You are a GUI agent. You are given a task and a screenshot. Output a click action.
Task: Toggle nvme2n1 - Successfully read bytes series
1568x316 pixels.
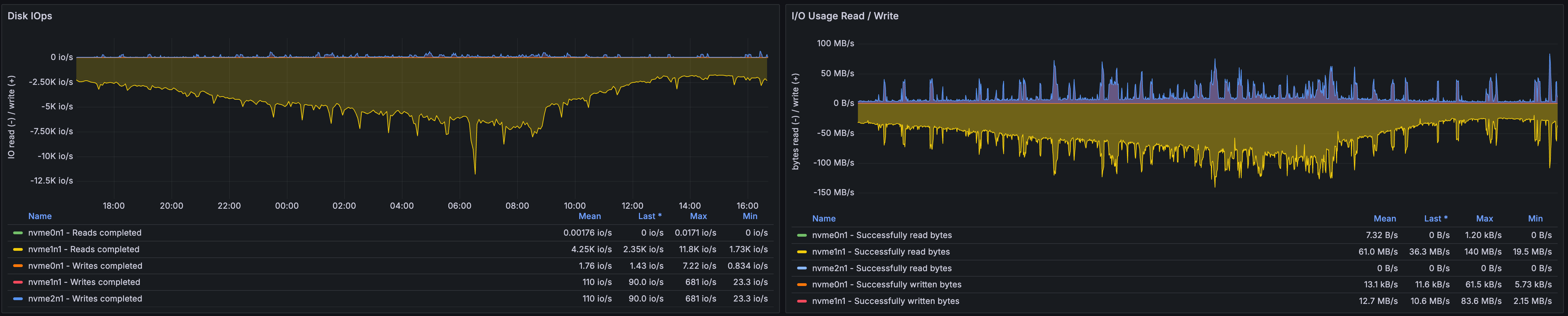[x=880, y=268]
